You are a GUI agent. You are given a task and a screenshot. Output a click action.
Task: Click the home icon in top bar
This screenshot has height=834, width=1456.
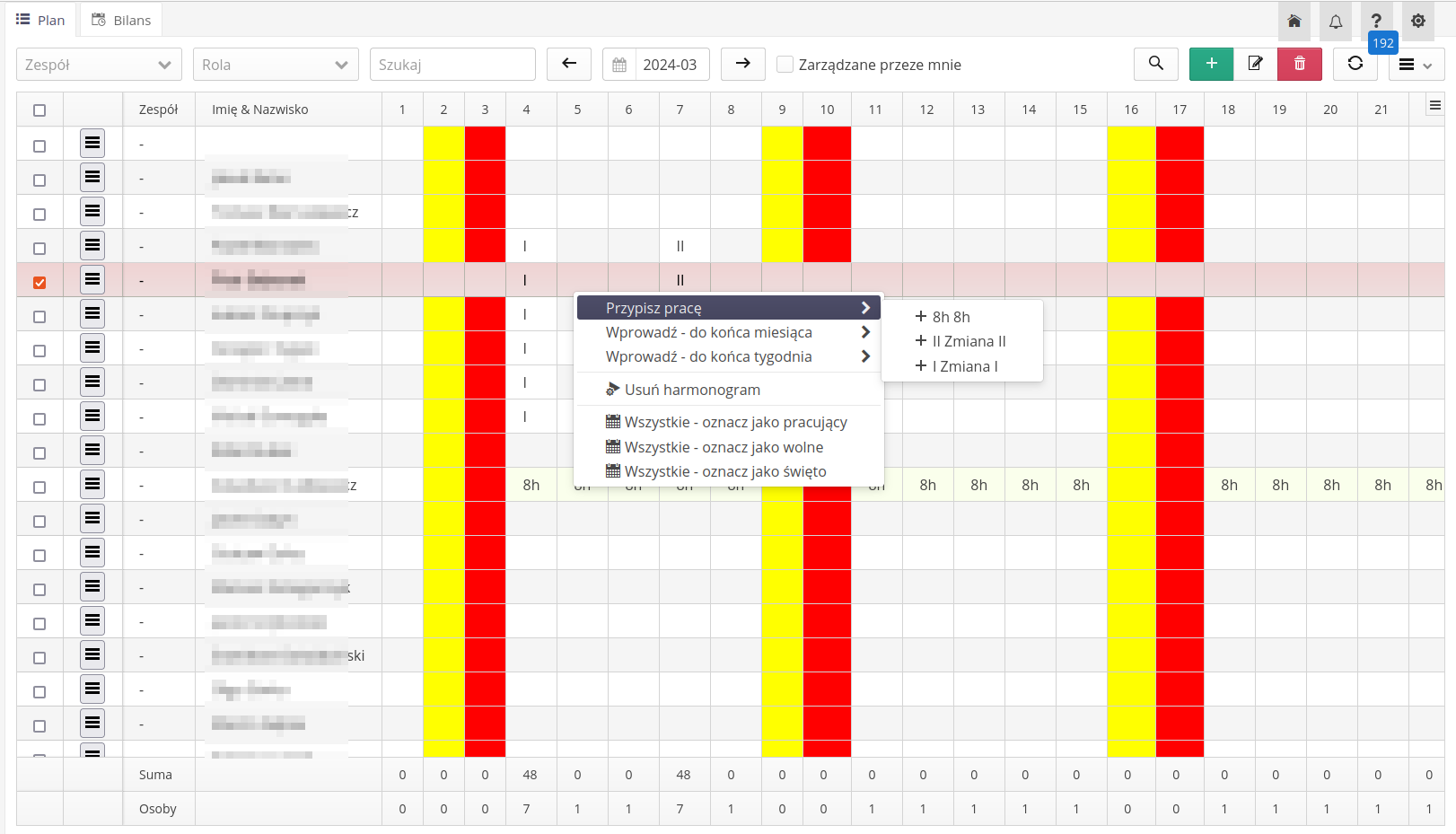(1294, 21)
